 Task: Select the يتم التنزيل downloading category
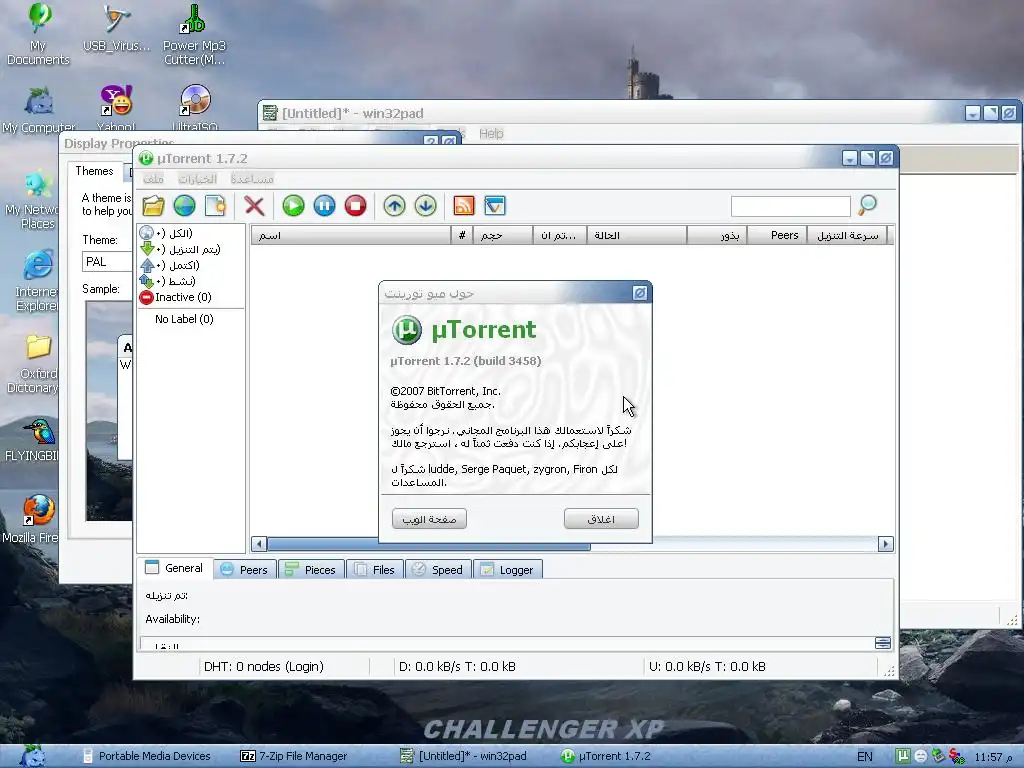point(180,249)
